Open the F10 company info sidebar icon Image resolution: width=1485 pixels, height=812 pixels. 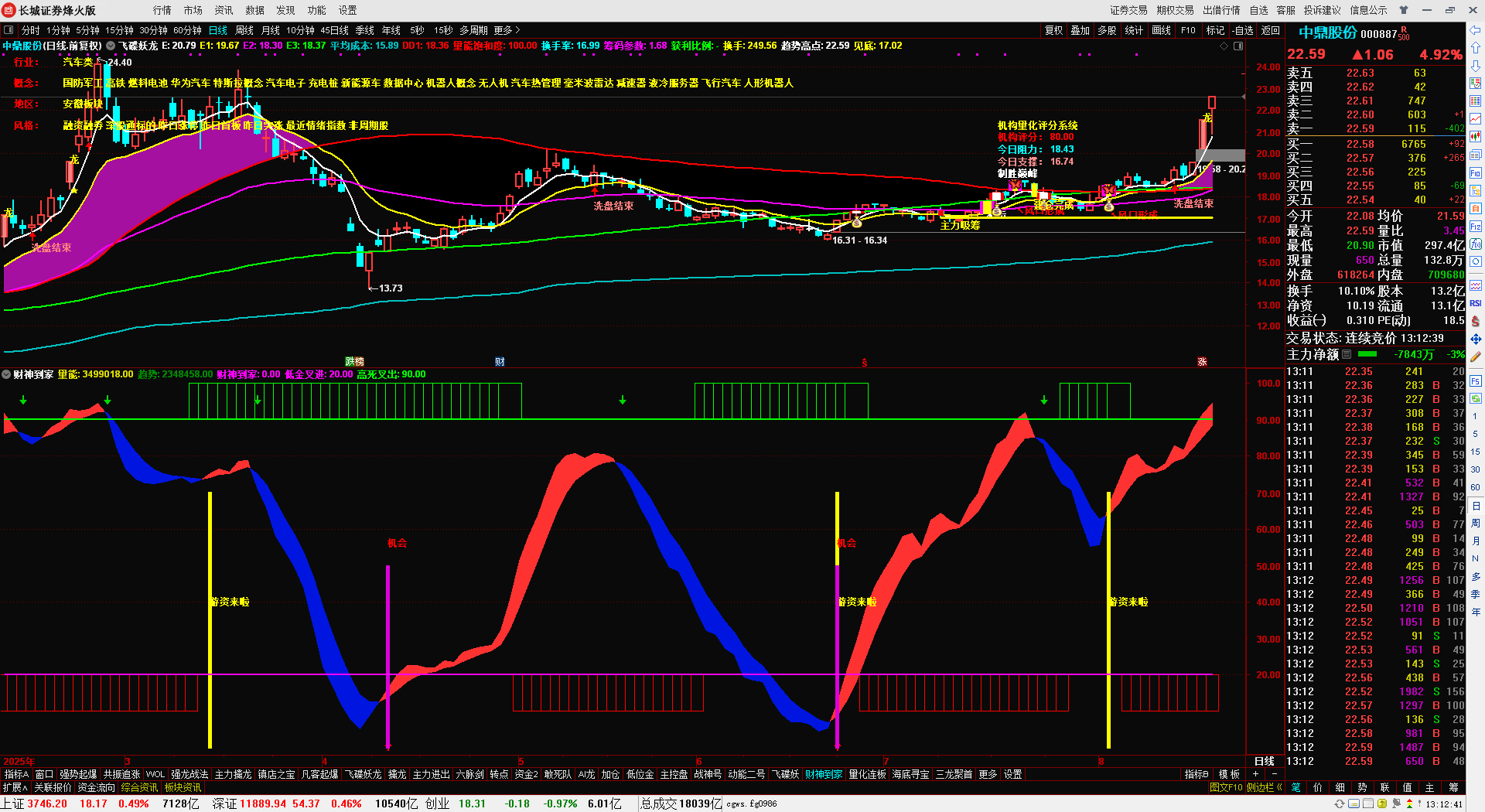(1476, 172)
